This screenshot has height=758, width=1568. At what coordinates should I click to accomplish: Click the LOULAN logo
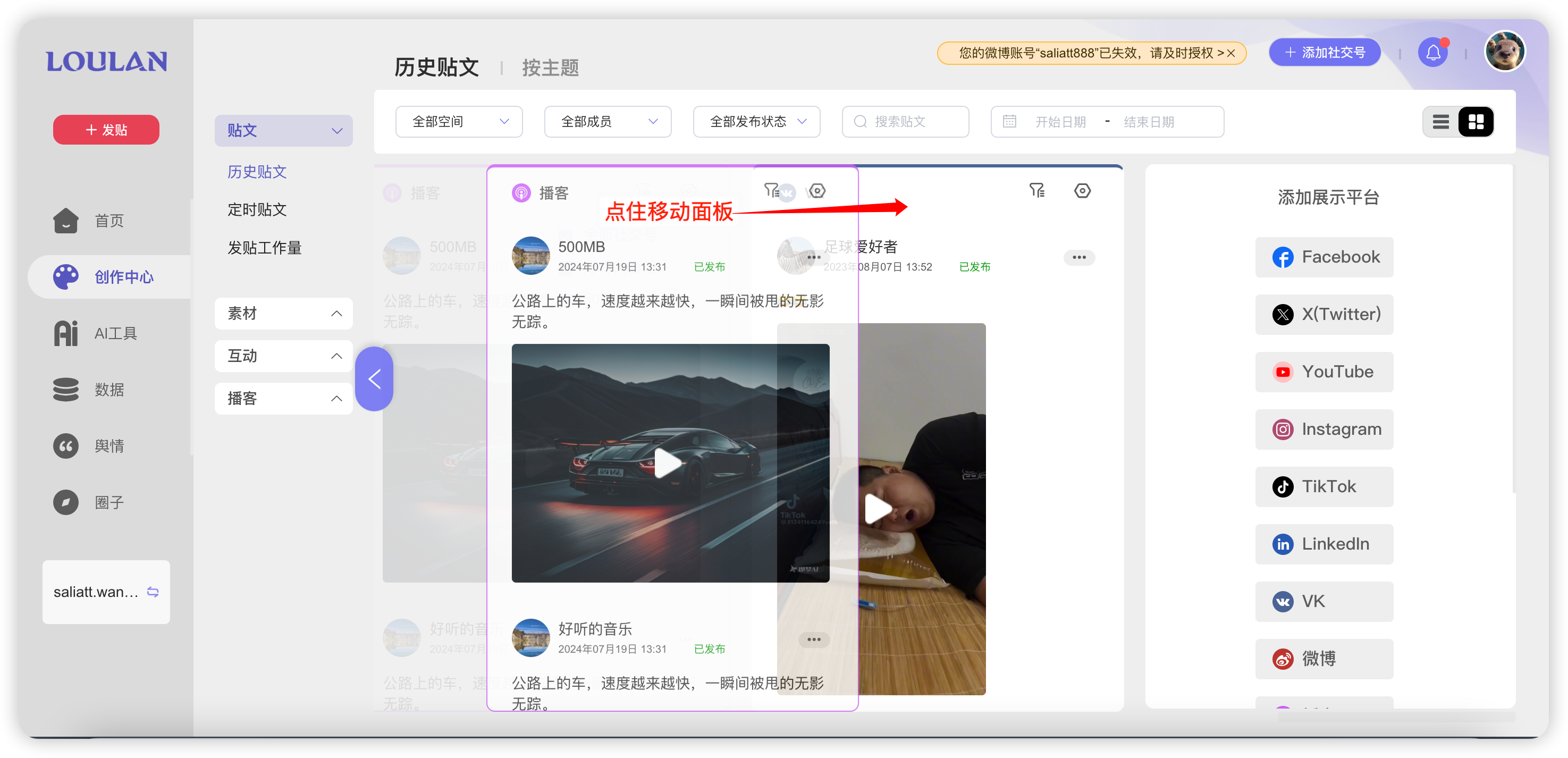106,62
